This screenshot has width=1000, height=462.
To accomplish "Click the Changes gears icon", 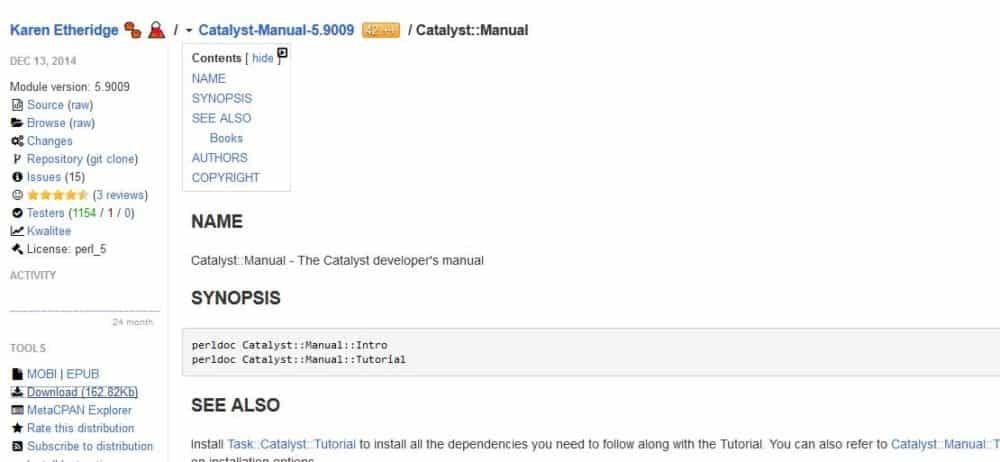I will (x=17, y=141).
